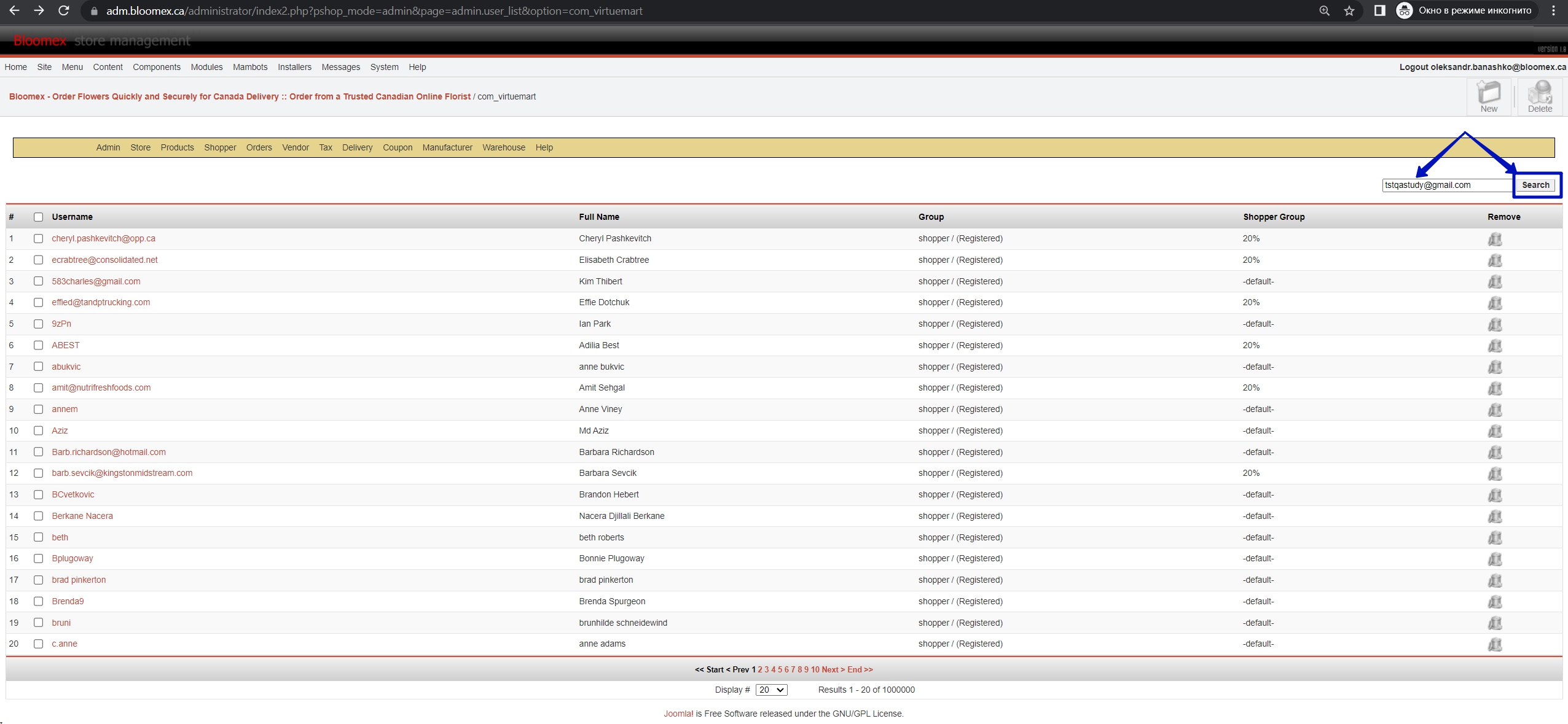
Task: Reload the page with the refresh icon
Action: click(x=63, y=10)
